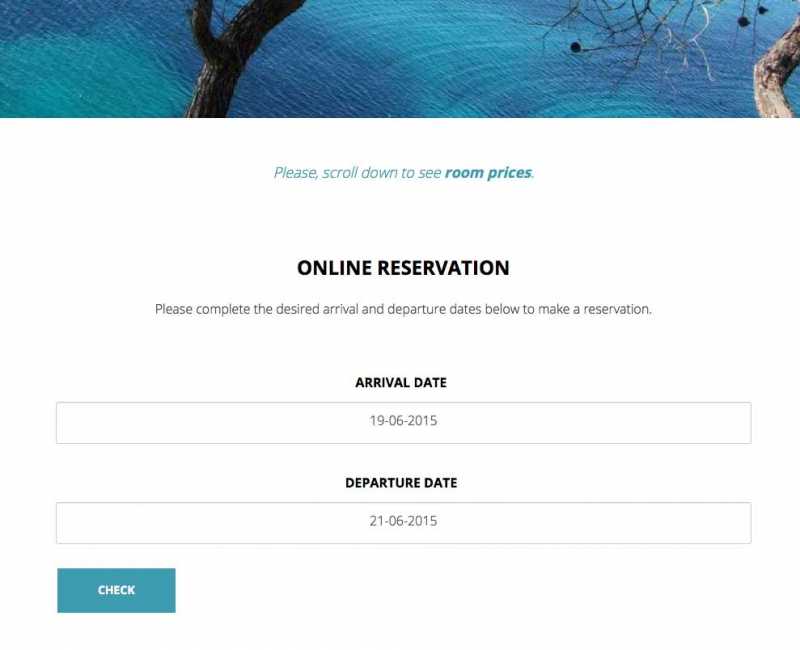Click the word RESERVATION in the heading
The height and width of the screenshot is (650, 800).
pyautogui.click(x=443, y=268)
